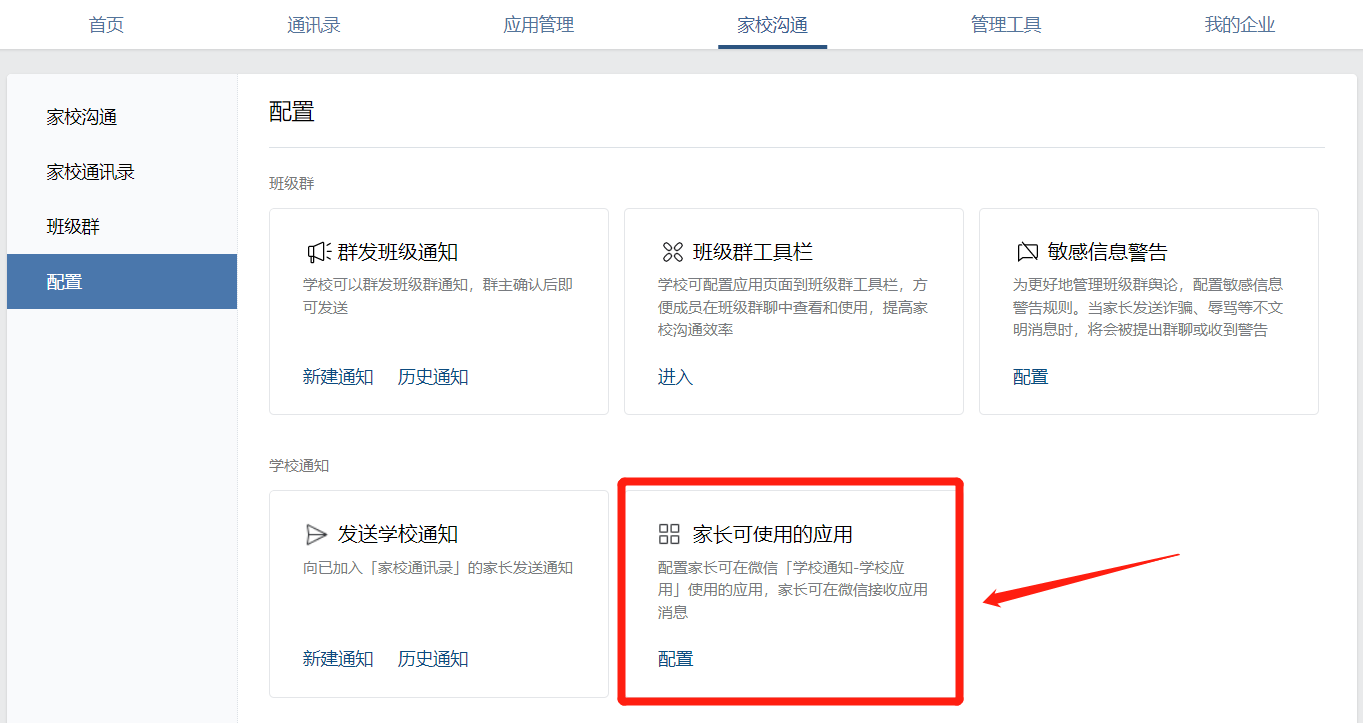Viewport: 1363px width, 723px height.
Task: Click the 班级群工具栏 description text
Action: click(x=793, y=306)
